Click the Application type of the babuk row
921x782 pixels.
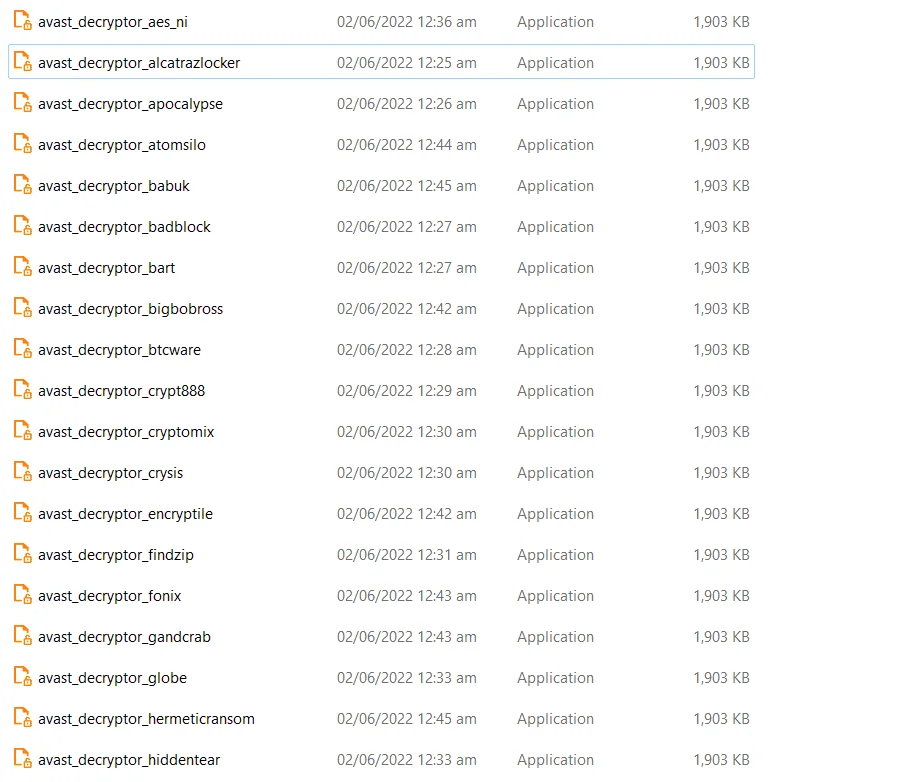pyautogui.click(x=555, y=187)
